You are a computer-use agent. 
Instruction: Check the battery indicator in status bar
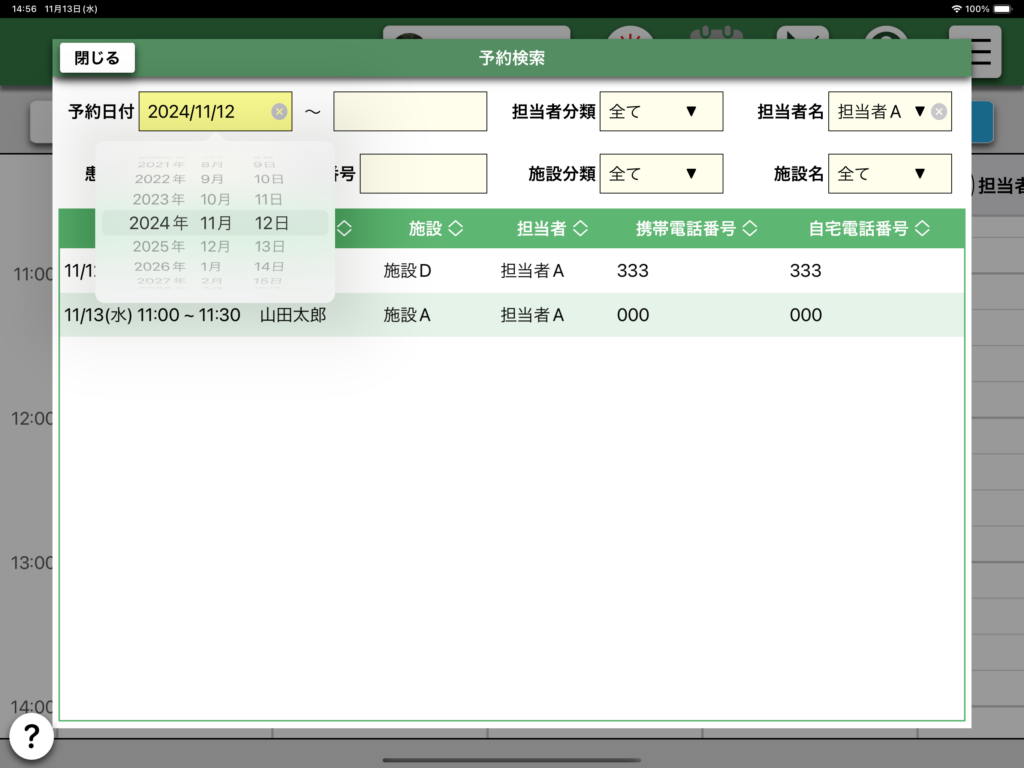1004,8
